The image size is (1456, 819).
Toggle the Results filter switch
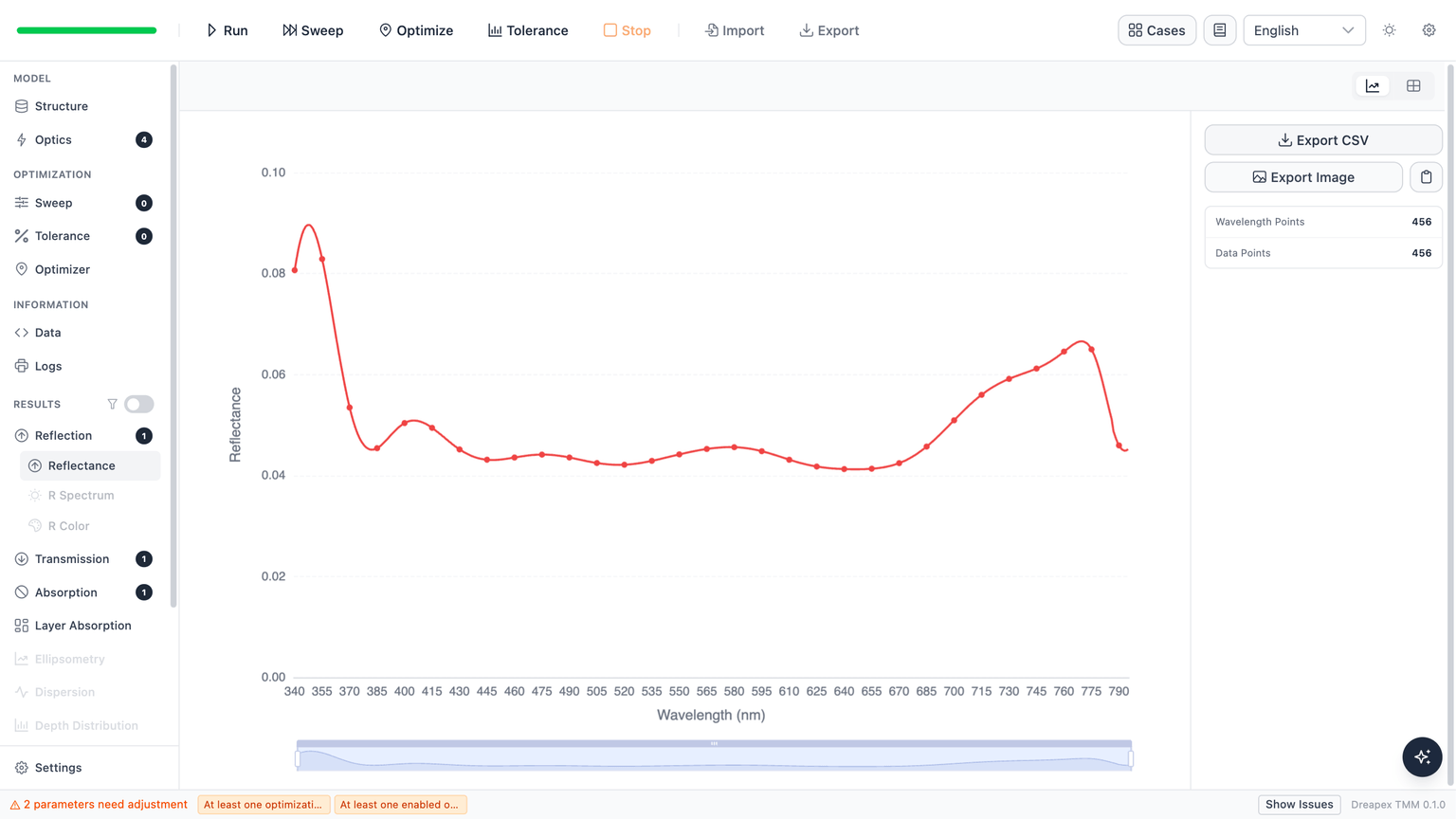(139, 404)
